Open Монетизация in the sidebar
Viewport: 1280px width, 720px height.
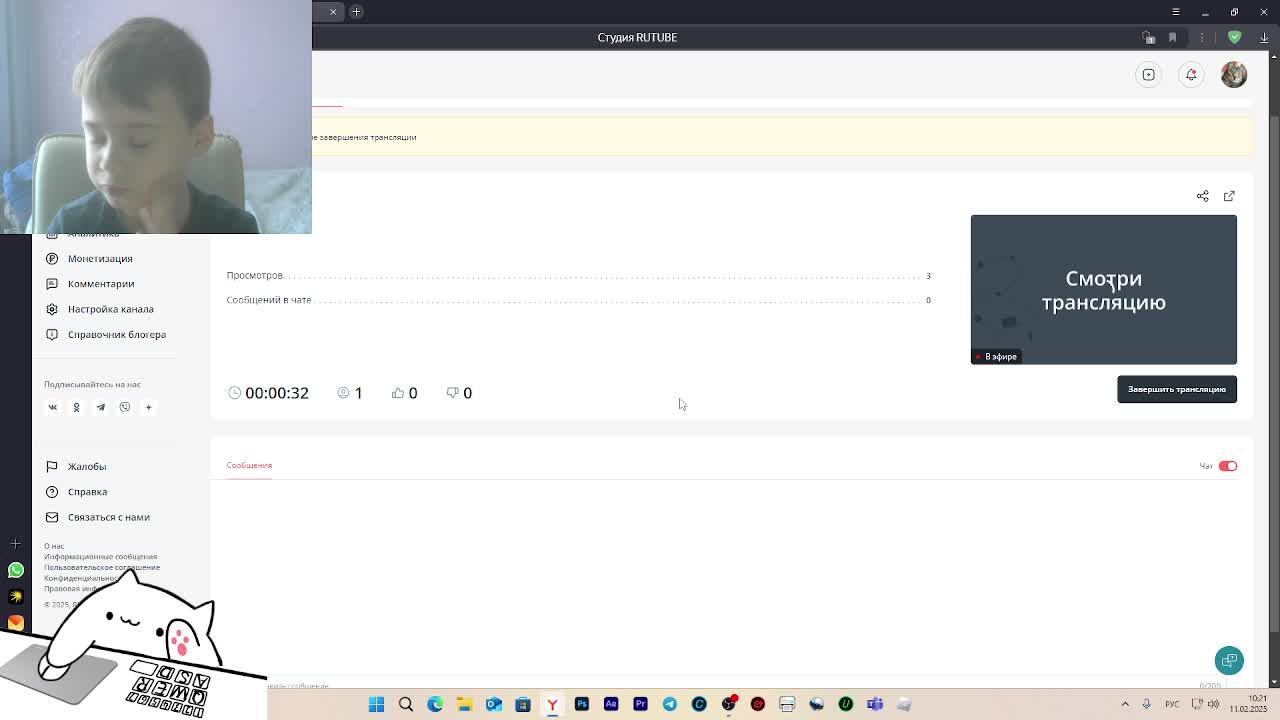click(100, 259)
